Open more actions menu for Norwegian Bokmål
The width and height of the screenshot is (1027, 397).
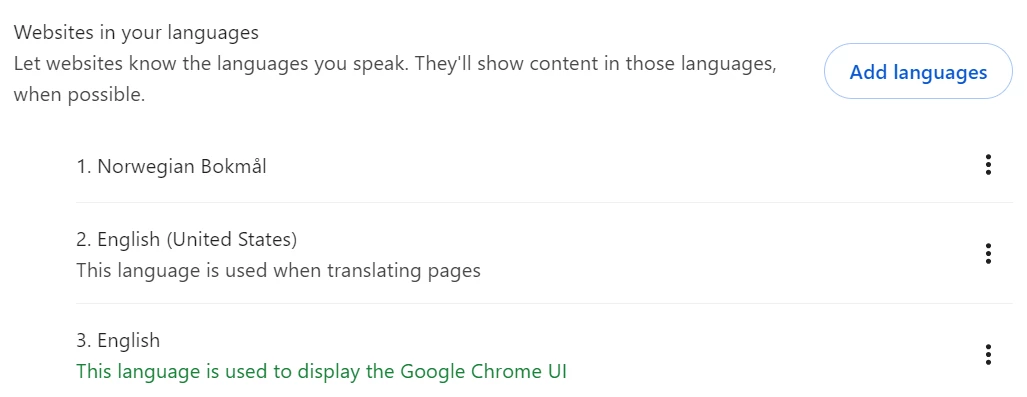tap(988, 165)
